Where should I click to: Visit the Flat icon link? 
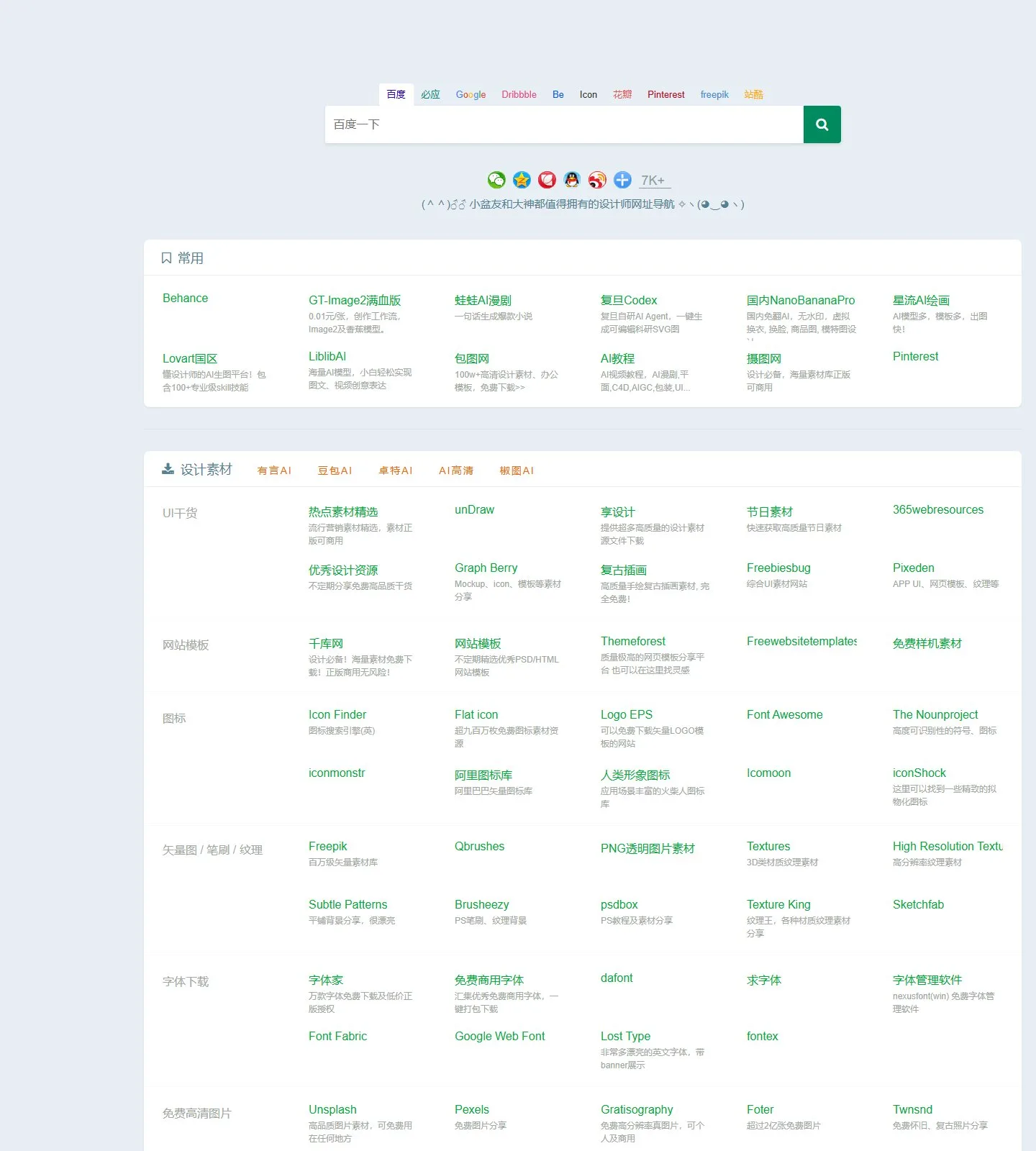[x=476, y=714]
